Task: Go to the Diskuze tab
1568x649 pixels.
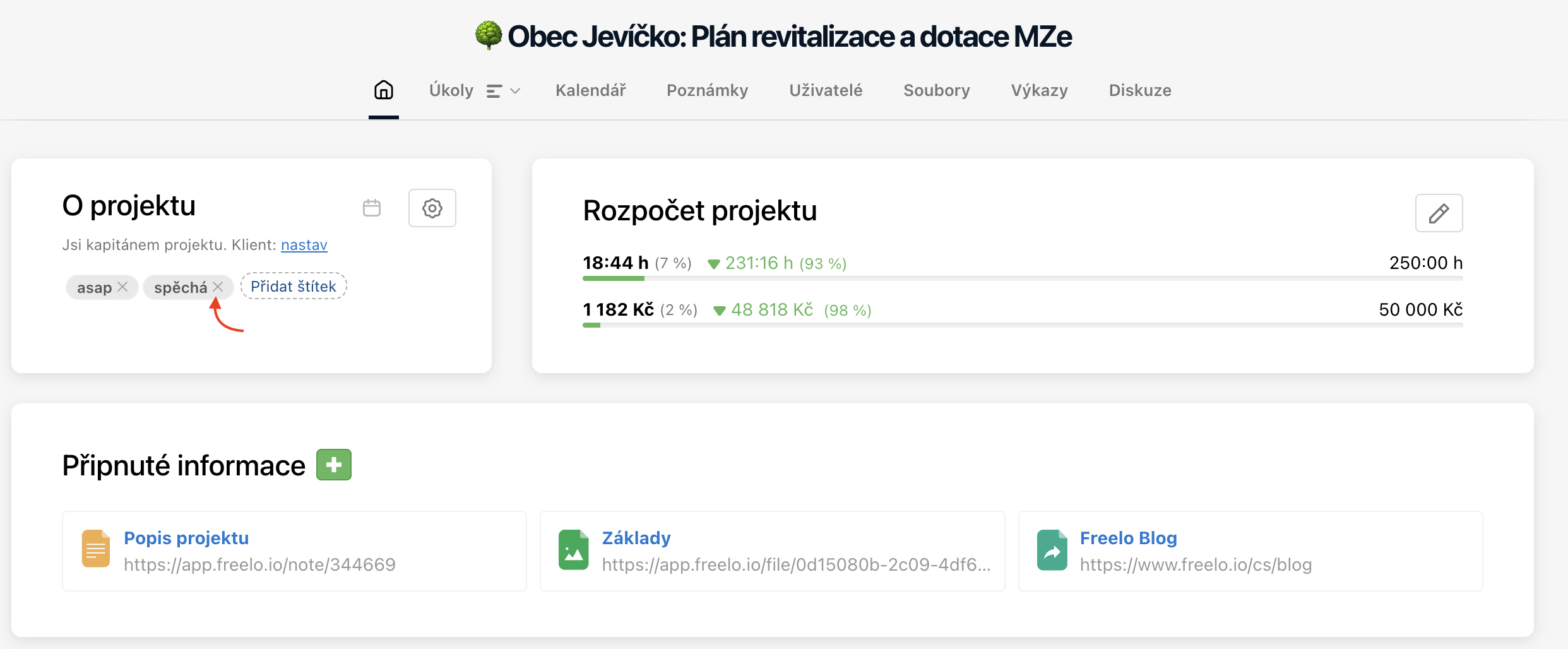Action: pos(1140,90)
